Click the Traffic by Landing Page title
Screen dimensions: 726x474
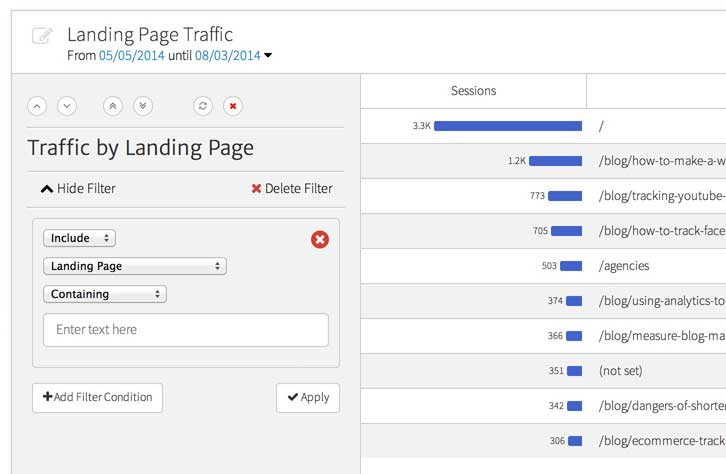point(140,148)
